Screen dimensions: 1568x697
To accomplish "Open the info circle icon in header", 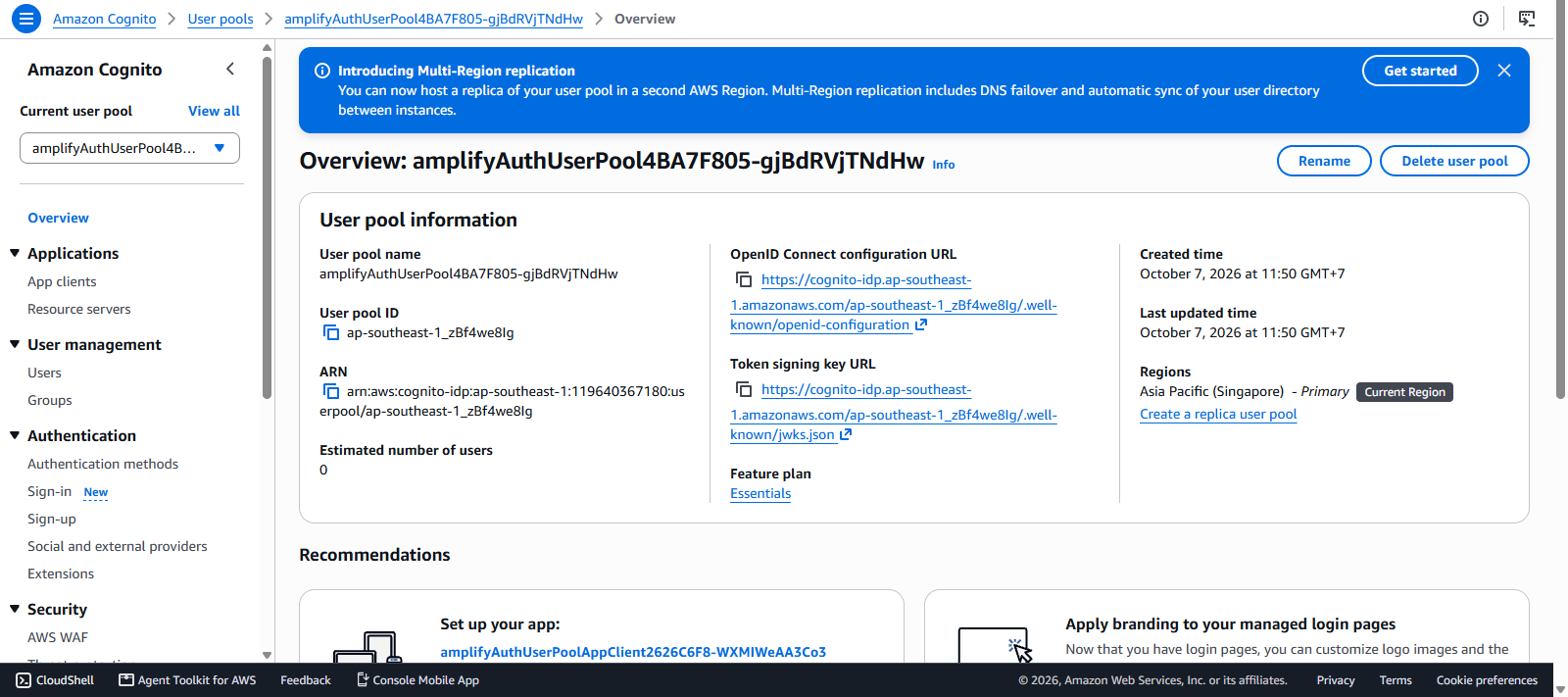I will click(x=1481, y=19).
